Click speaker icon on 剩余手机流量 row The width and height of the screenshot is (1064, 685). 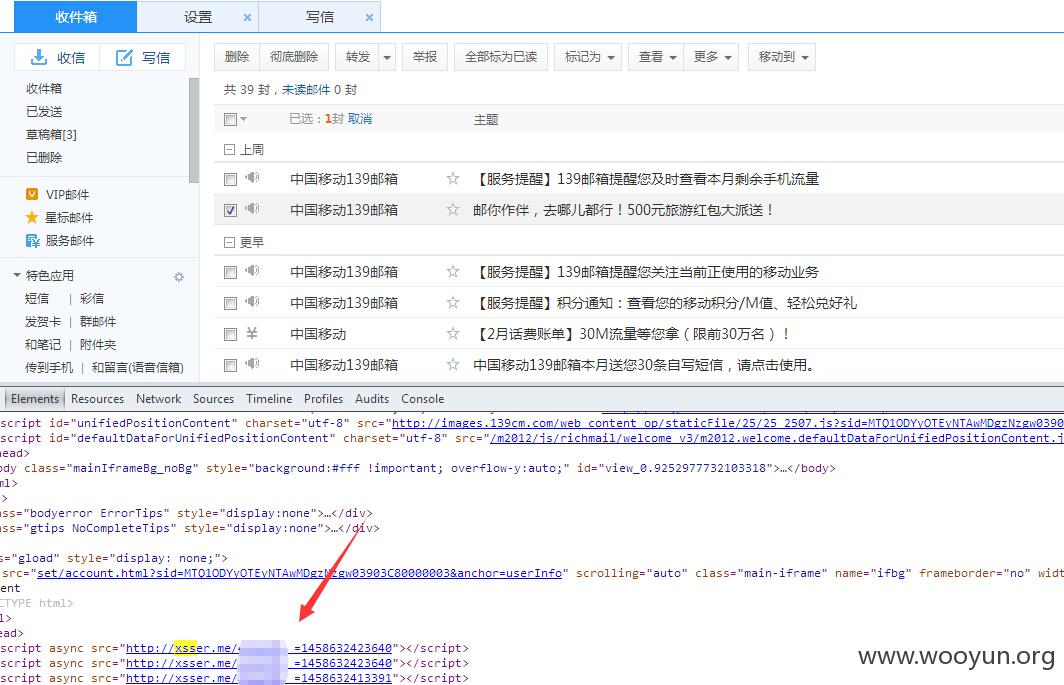252,177
